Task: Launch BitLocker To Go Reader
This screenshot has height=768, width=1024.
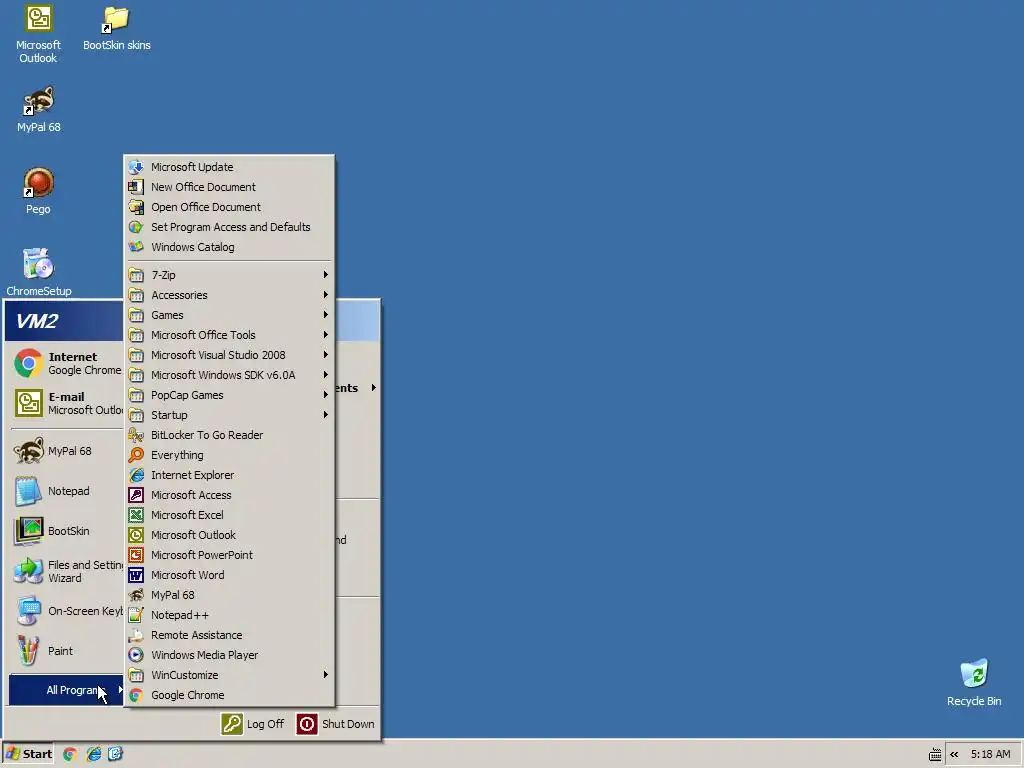Action: 229,435
